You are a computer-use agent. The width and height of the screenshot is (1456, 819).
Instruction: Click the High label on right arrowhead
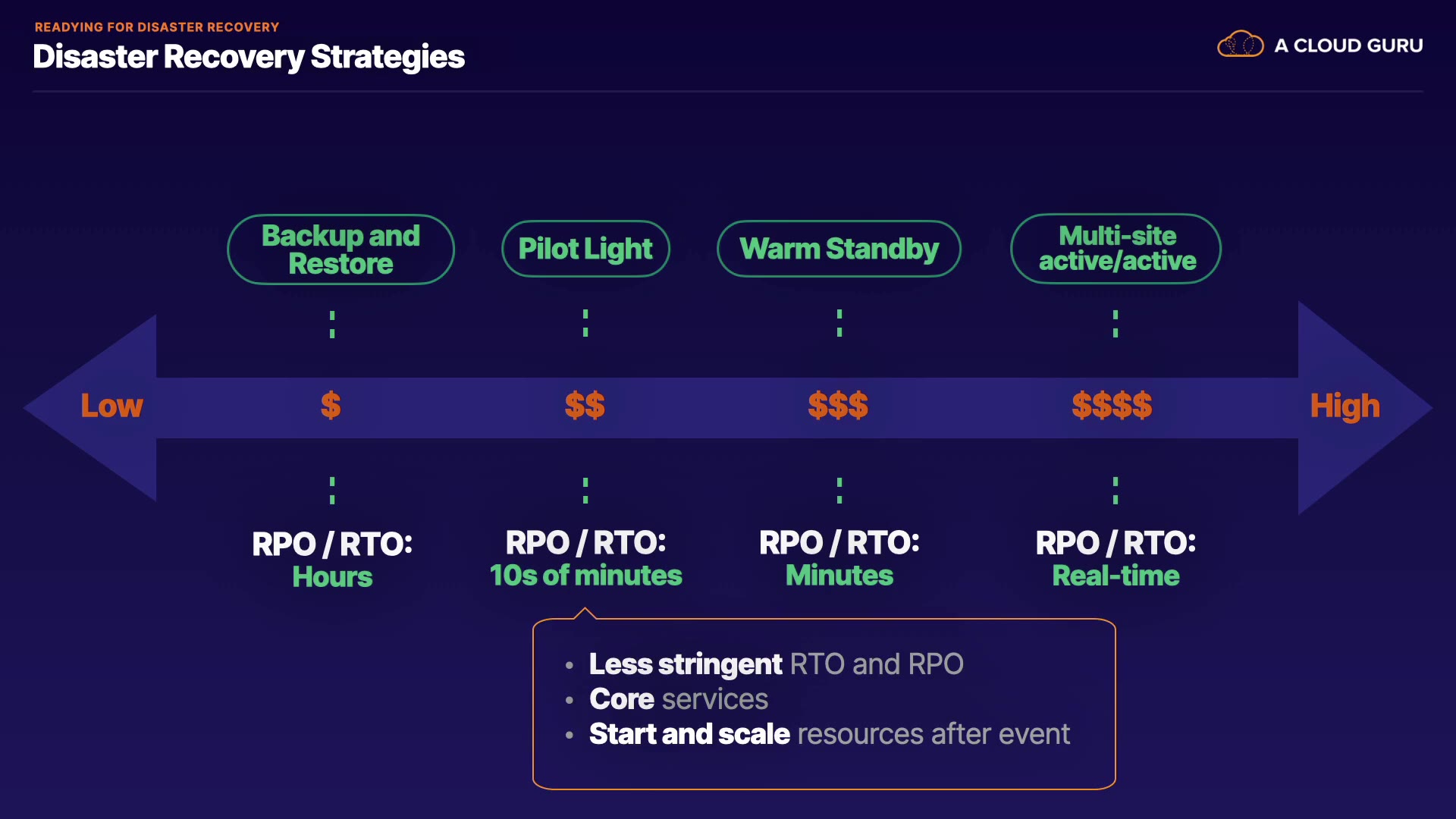(x=1345, y=406)
